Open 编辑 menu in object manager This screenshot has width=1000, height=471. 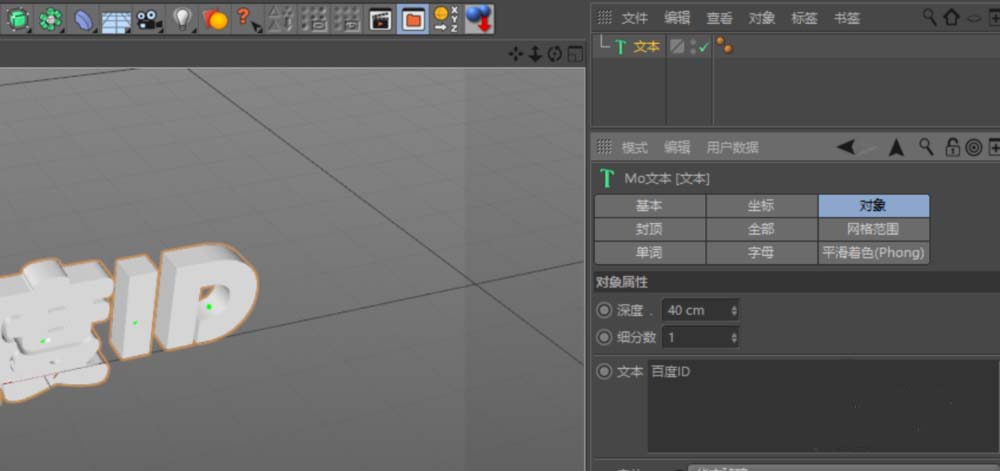click(677, 18)
